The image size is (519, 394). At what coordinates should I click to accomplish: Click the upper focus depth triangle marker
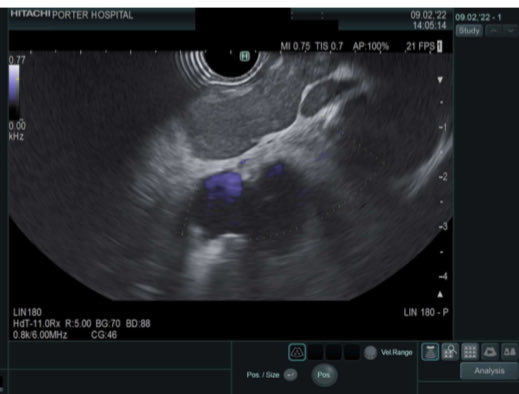440,80
